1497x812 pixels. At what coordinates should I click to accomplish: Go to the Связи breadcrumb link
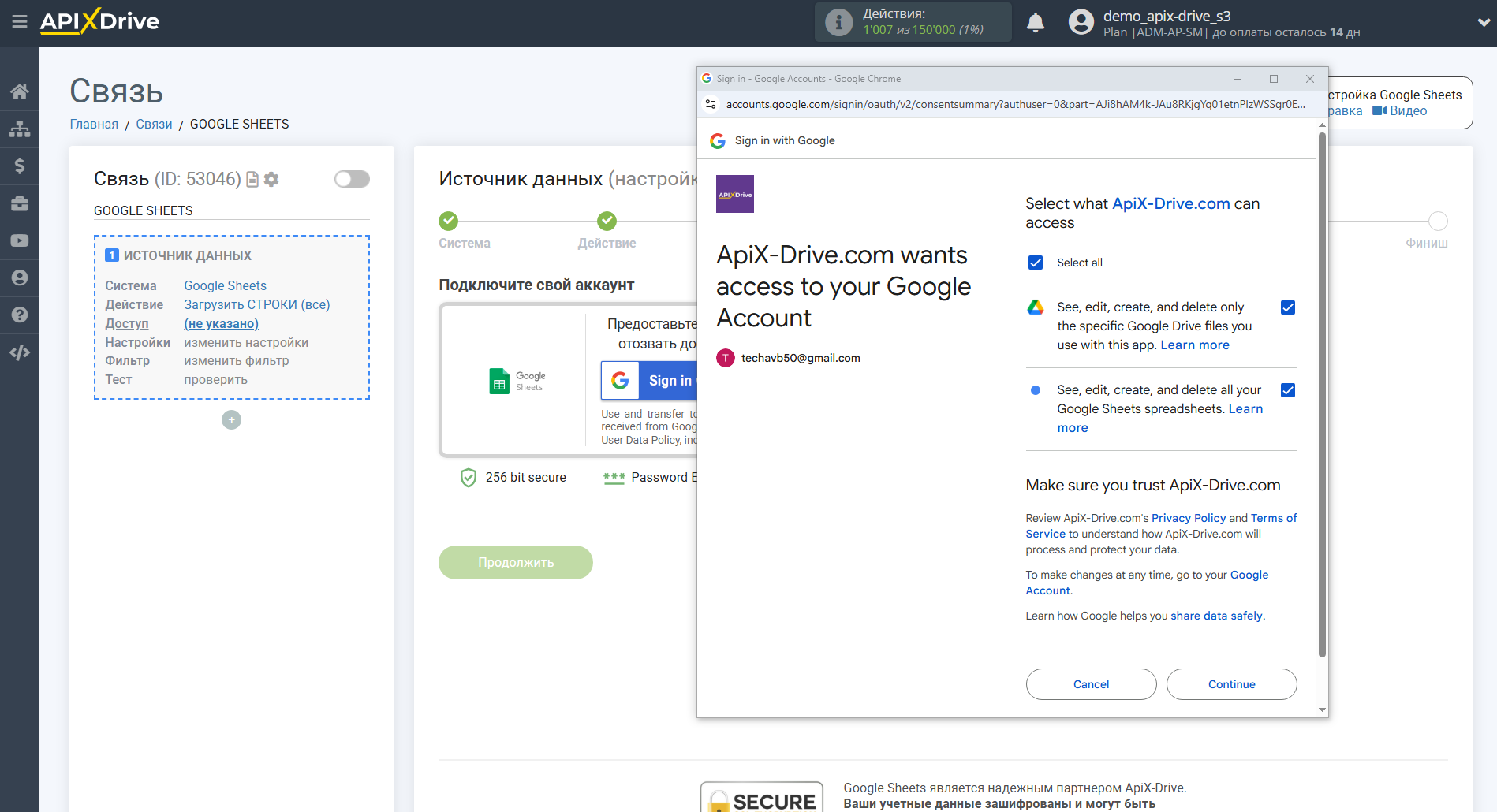click(154, 124)
